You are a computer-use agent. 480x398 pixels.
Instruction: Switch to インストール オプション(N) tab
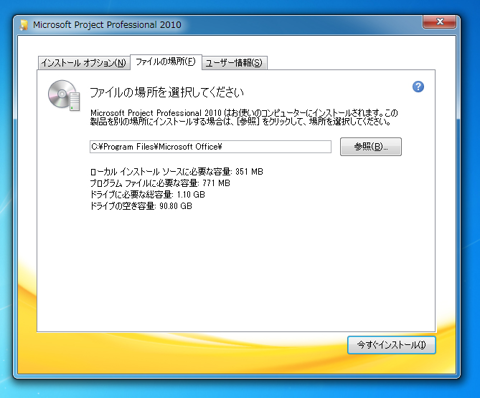[83, 63]
